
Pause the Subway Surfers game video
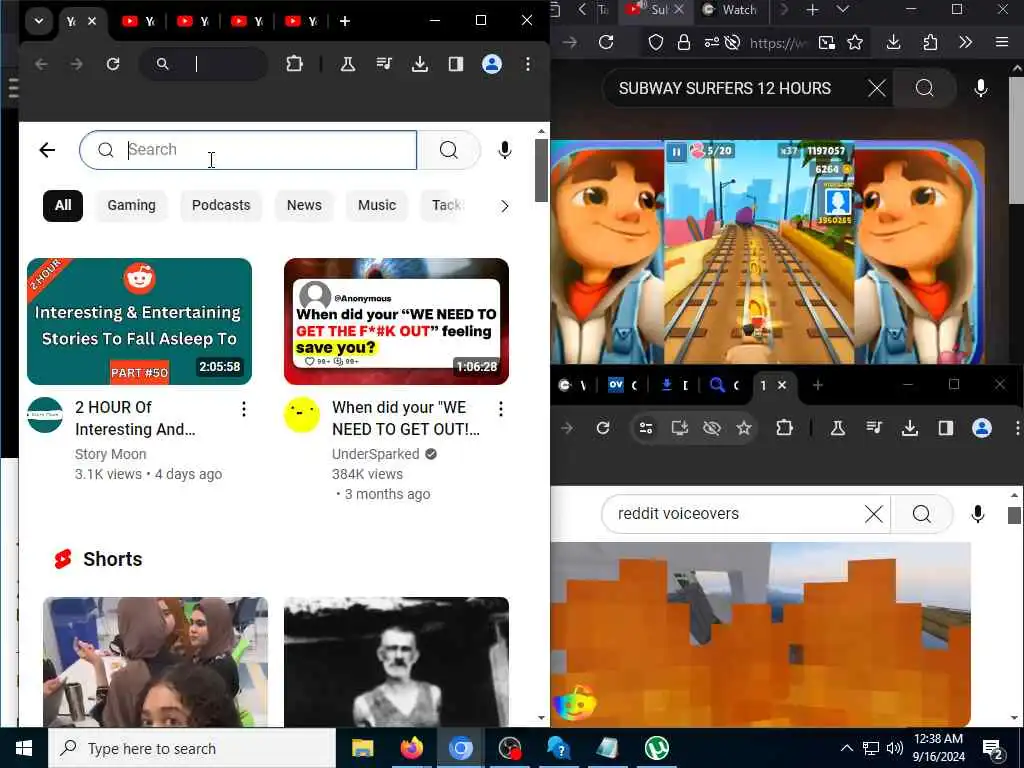[676, 152]
